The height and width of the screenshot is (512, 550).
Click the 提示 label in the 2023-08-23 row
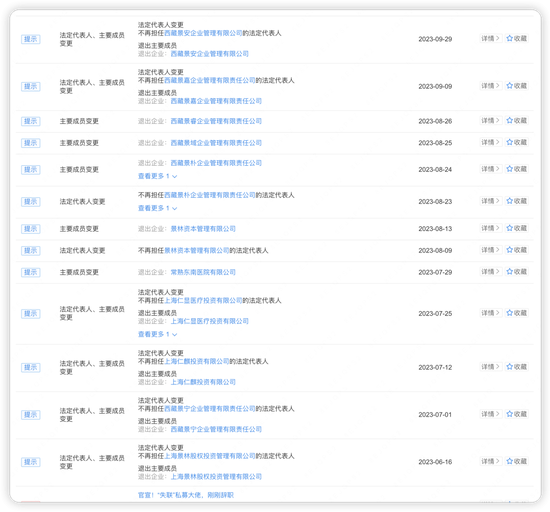pos(31,202)
